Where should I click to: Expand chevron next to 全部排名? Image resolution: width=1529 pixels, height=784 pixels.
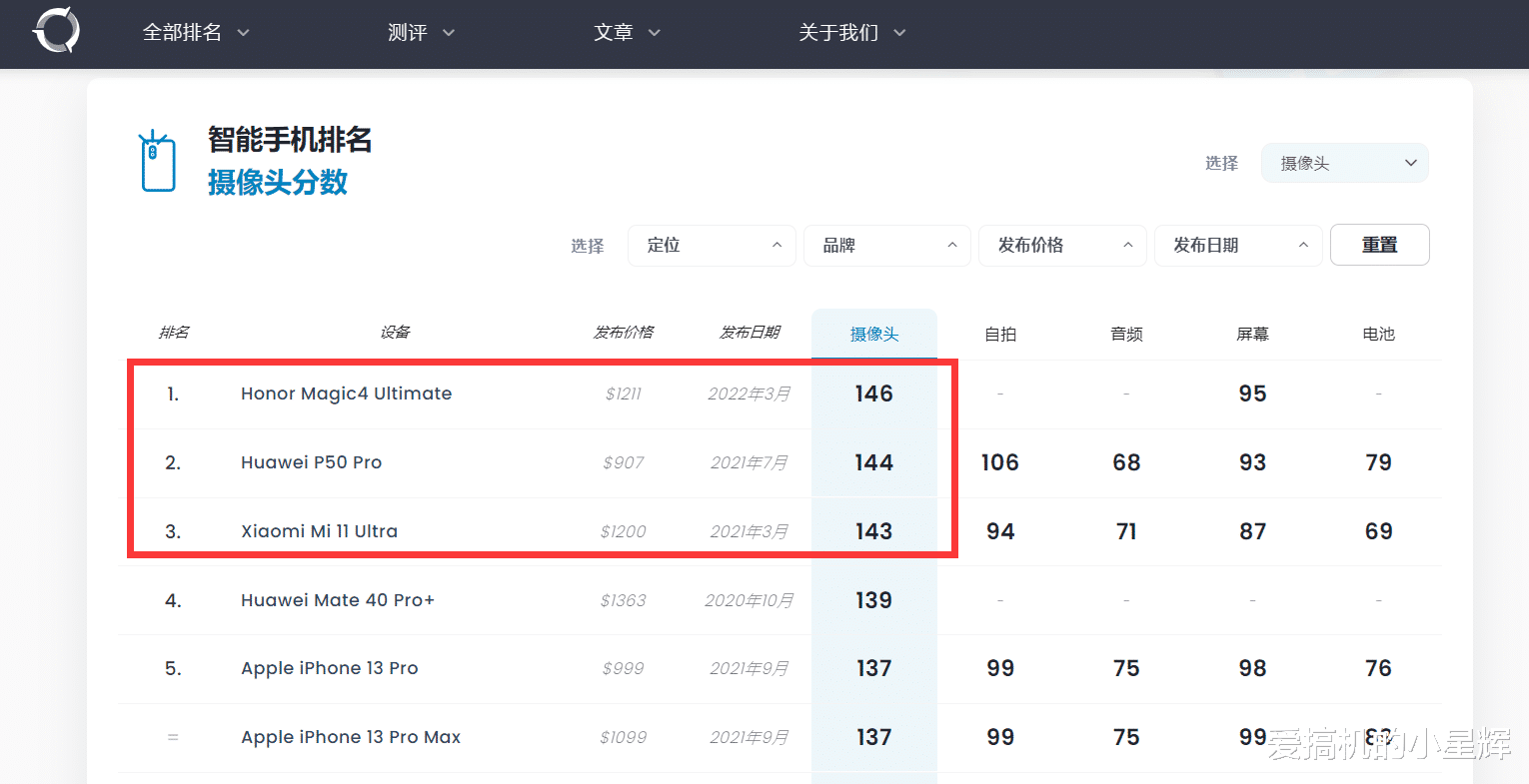click(x=243, y=33)
